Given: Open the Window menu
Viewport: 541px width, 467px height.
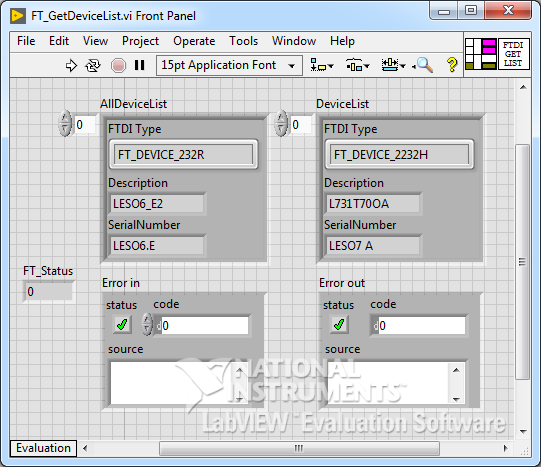Looking at the screenshot, I should coord(294,41).
